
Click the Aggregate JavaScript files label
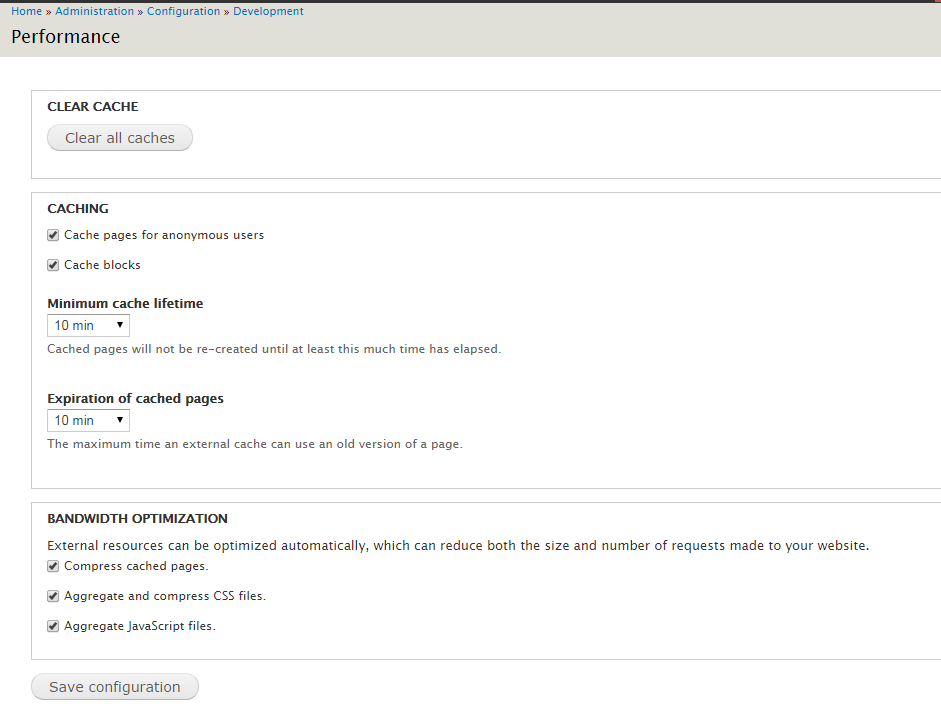point(140,626)
